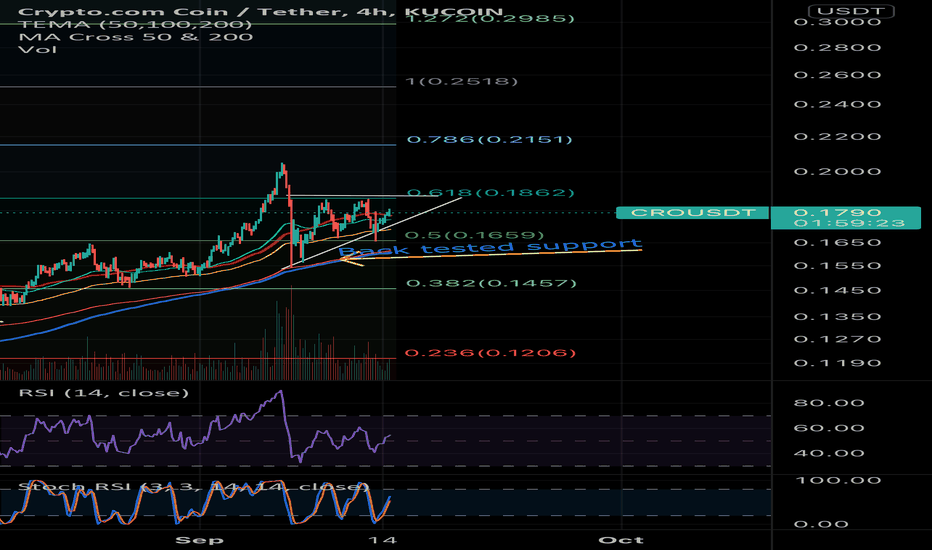Select the 0.382(0.1457) Fibonacci label
Viewport: 932px width, 550px height.
point(491,283)
